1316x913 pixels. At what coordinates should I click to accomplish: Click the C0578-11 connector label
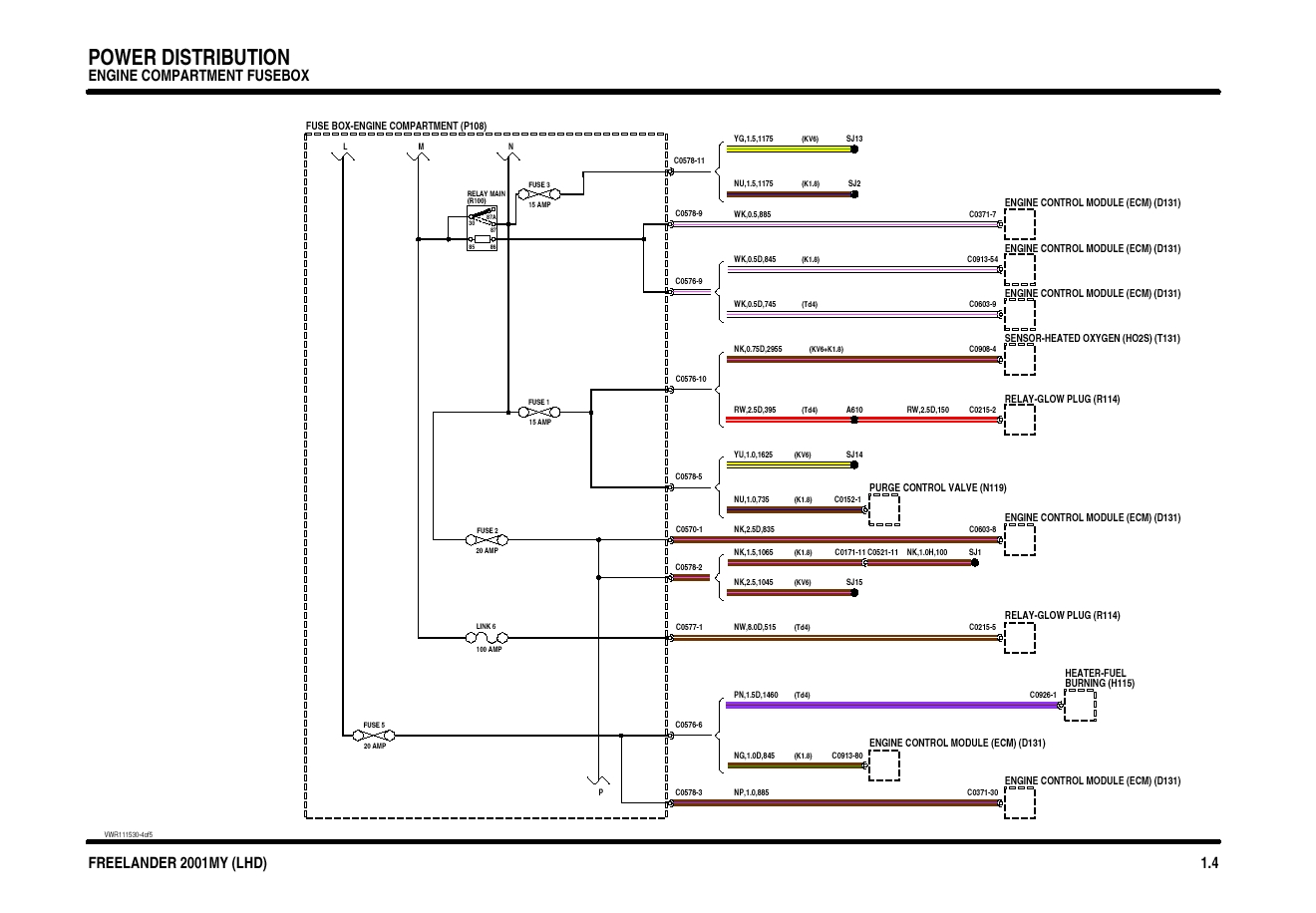[x=689, y=160]
